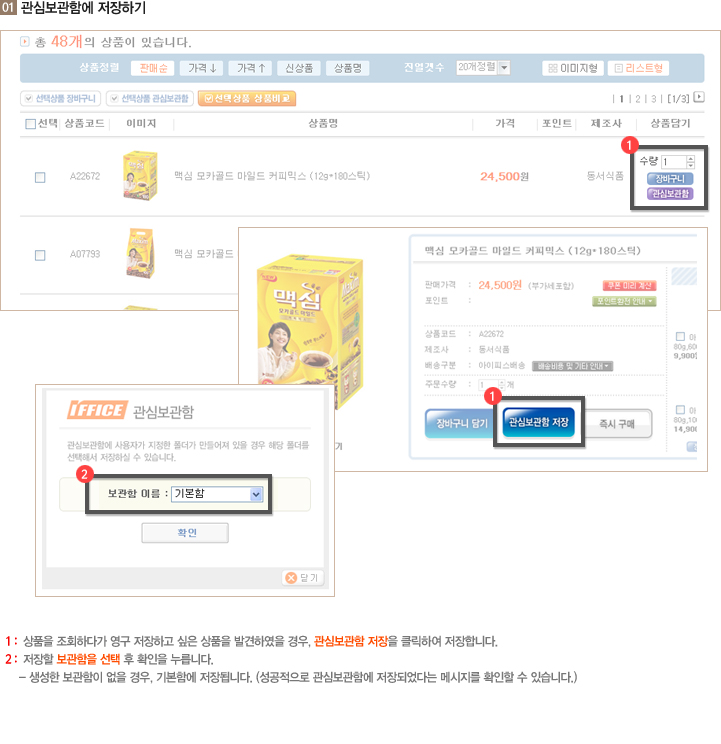Go to next page arrow icon
This screenshot has height=744, width=721.
(x=699, y=97)
